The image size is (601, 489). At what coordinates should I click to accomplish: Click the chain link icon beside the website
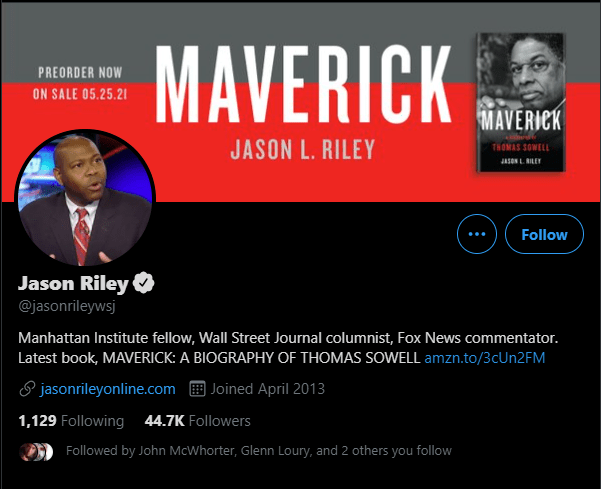point(27,389)
